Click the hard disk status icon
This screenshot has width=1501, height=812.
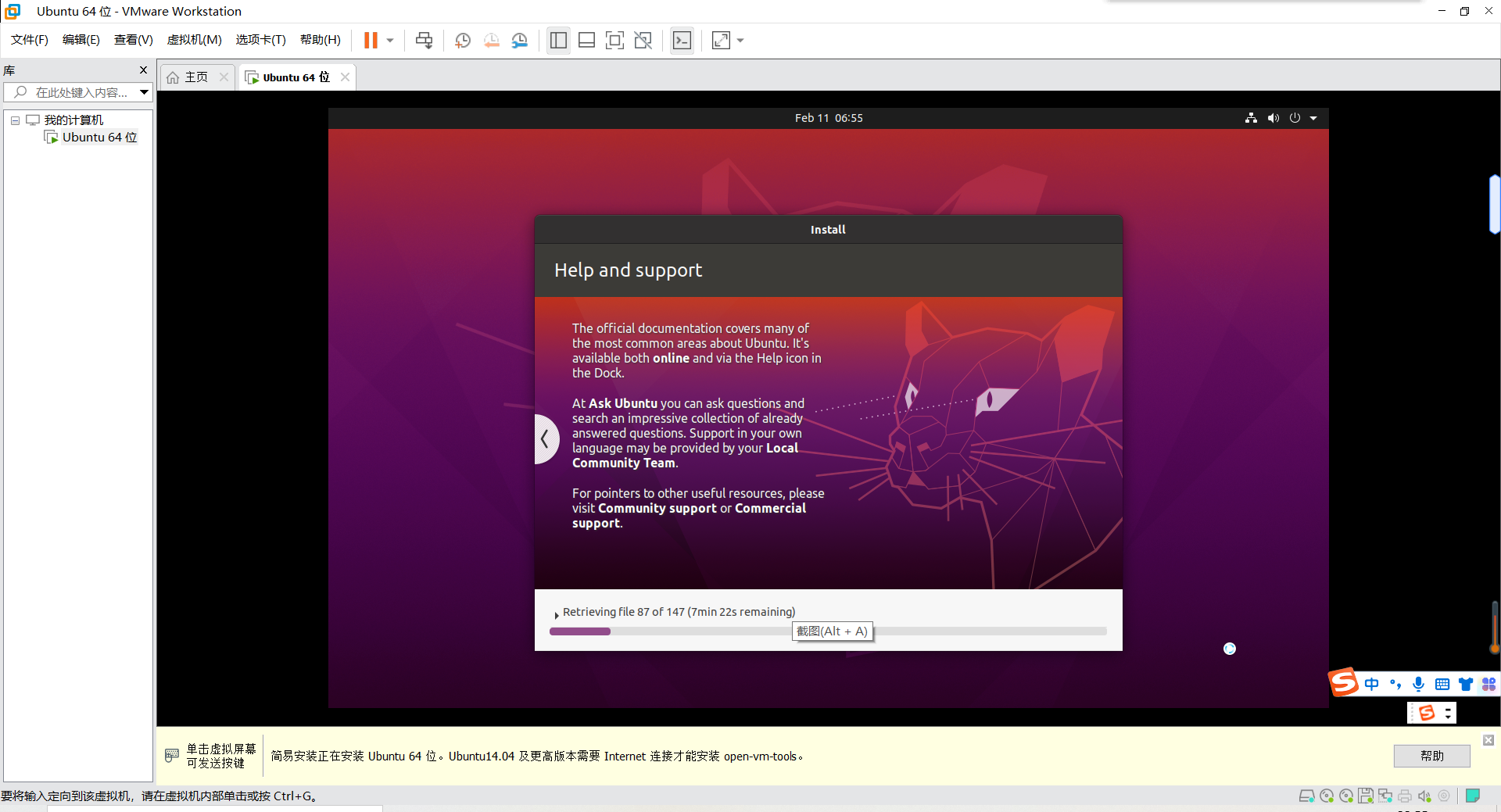pos(1306,796)
